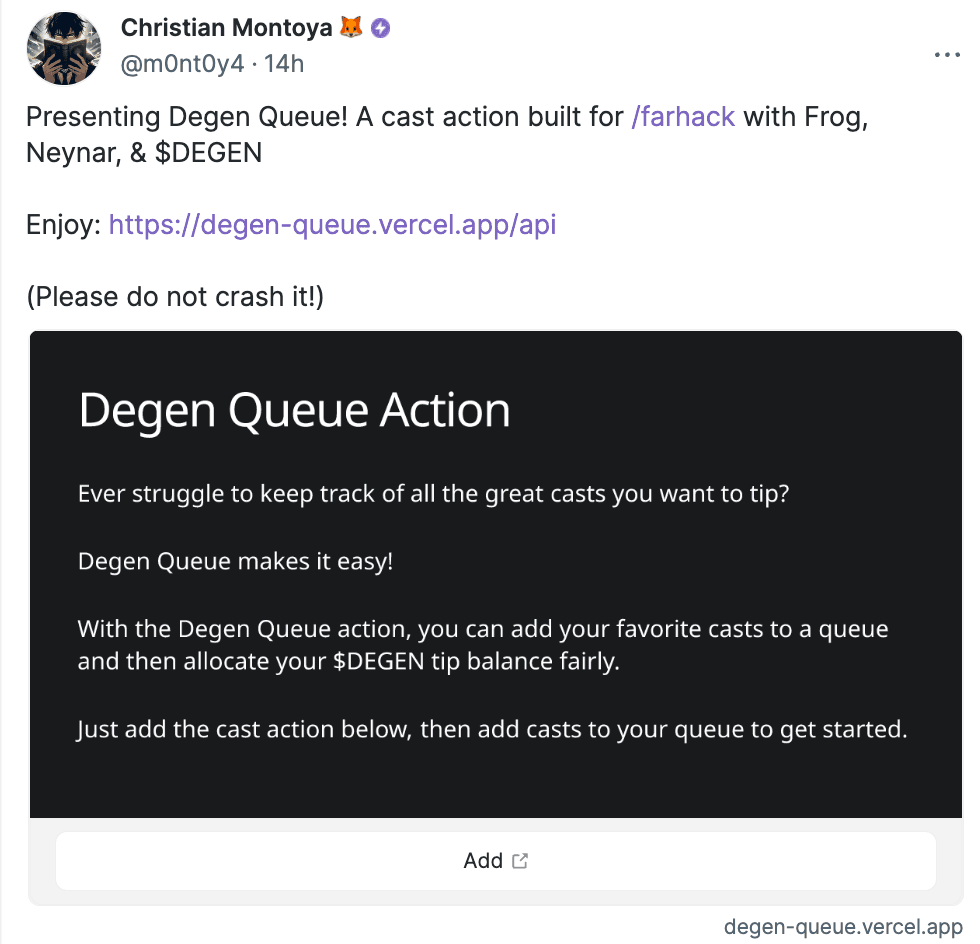Click the 14h timestamp
The image size is (980, 944).
tap(284, 64)
